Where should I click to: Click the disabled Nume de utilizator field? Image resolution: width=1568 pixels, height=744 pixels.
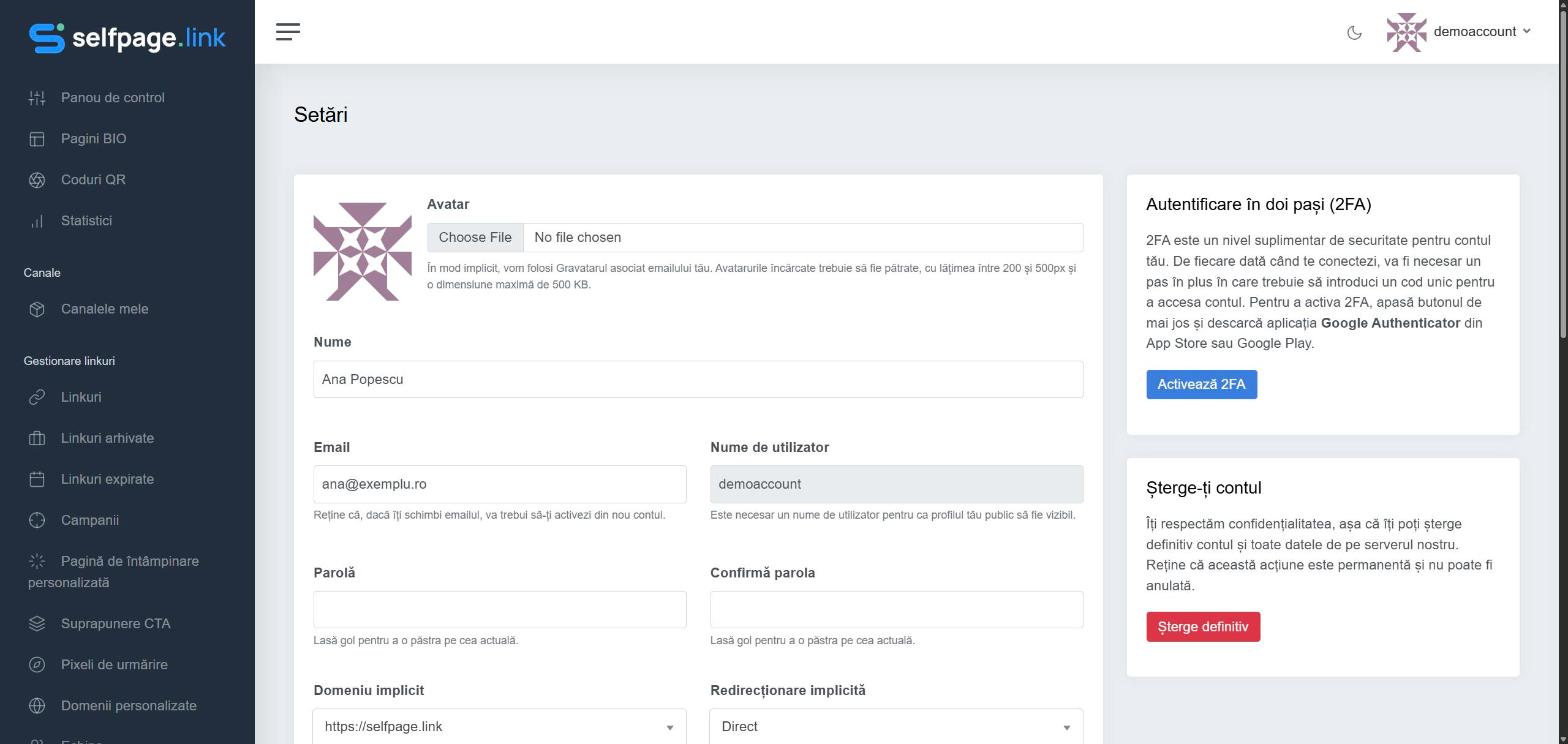[897, 484]
